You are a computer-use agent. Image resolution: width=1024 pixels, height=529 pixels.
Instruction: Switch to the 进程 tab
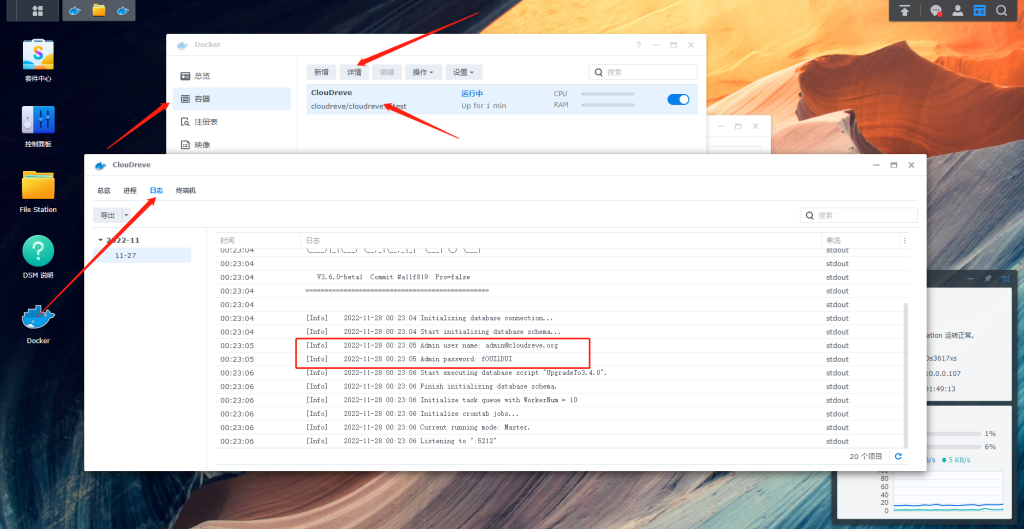[x=130, y=191]
